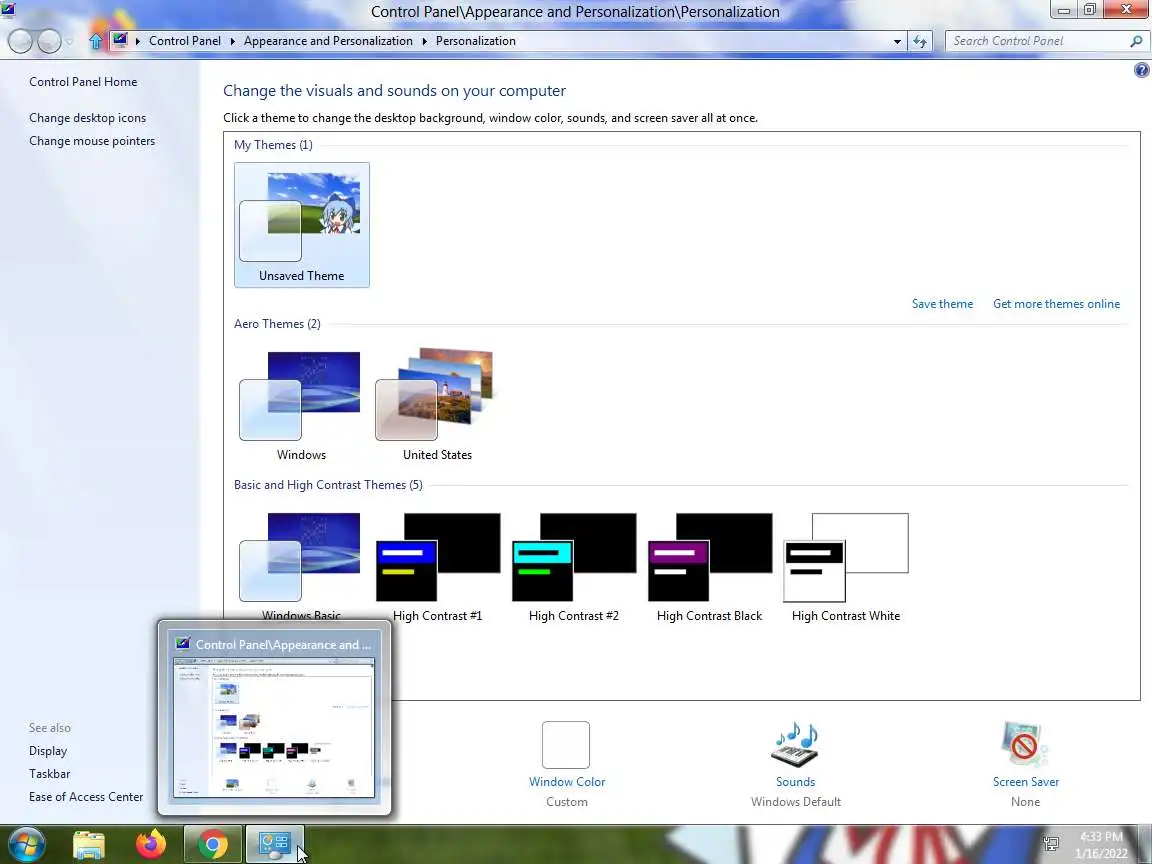The image size is (1152, 864).
Task: Apply the Windows Aero theme
Action: tap(301, 406)
